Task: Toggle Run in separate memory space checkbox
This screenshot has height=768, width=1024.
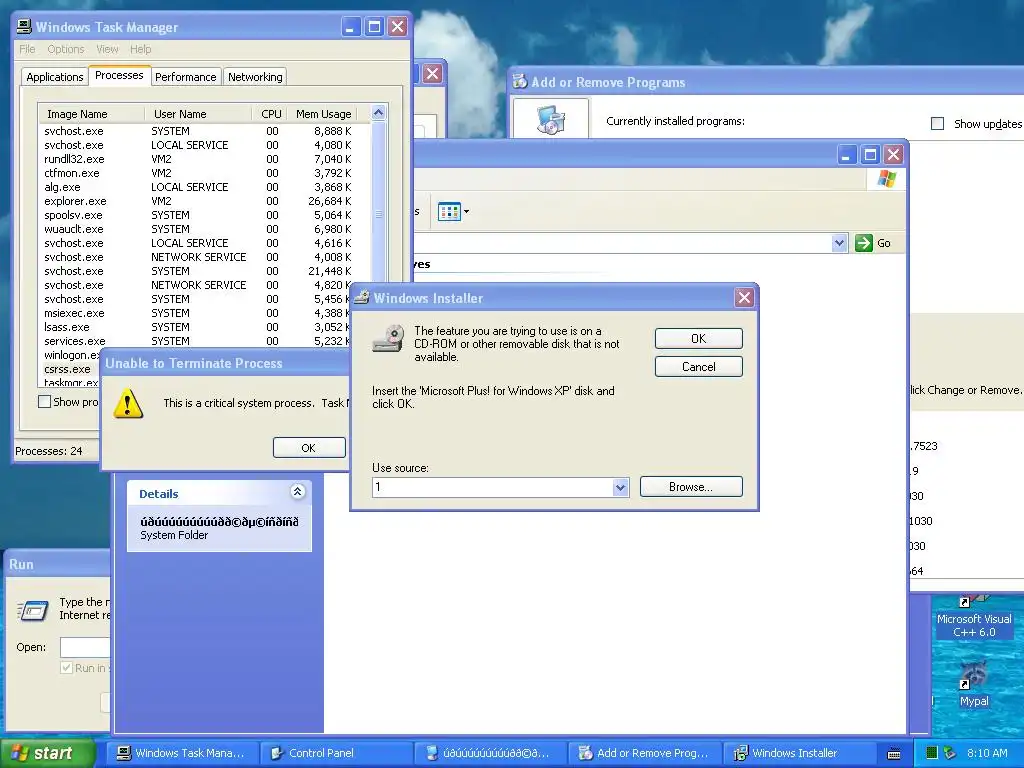Action: click(66, 668)
